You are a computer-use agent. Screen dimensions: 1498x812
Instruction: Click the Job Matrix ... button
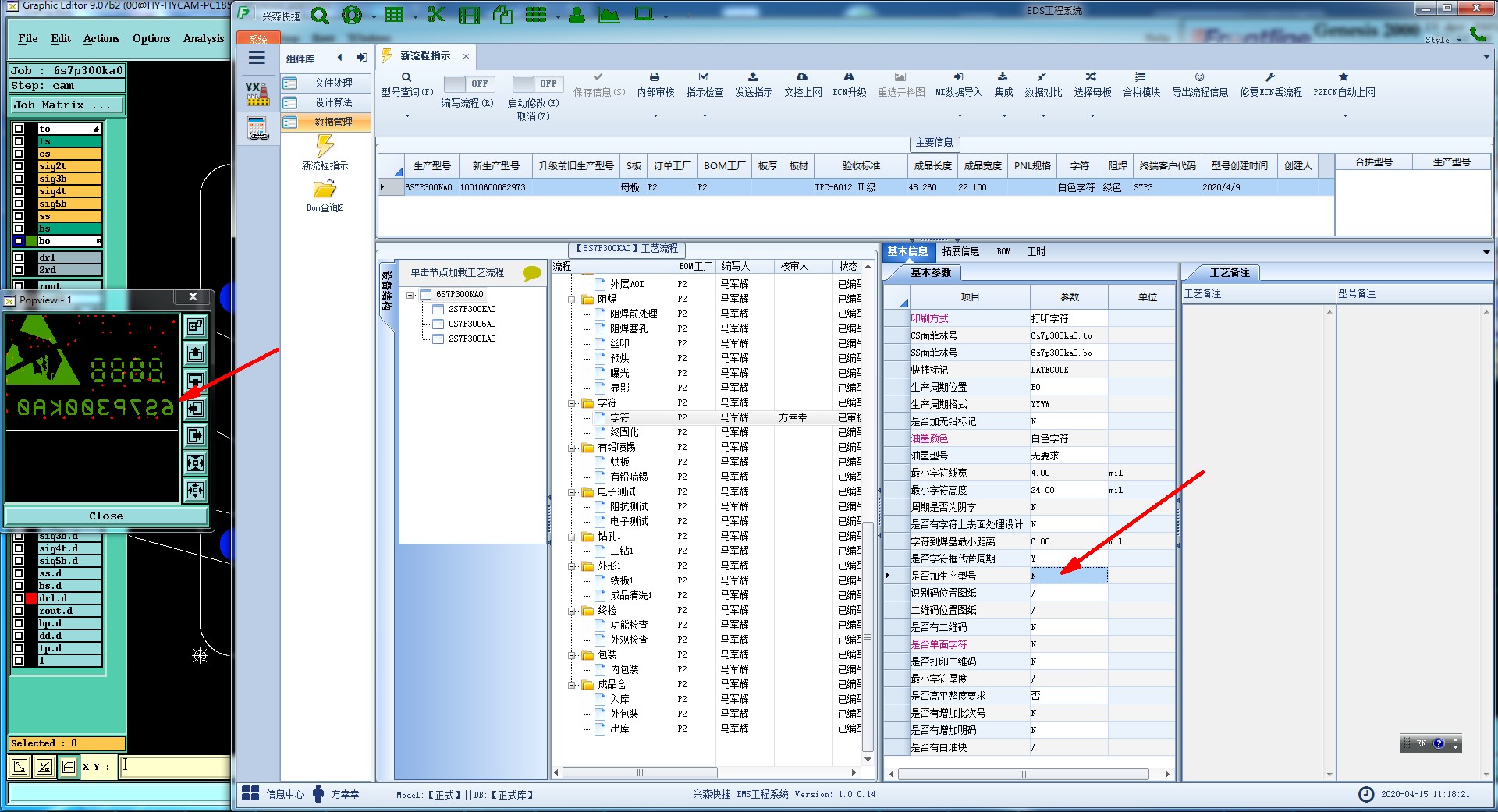67,105
